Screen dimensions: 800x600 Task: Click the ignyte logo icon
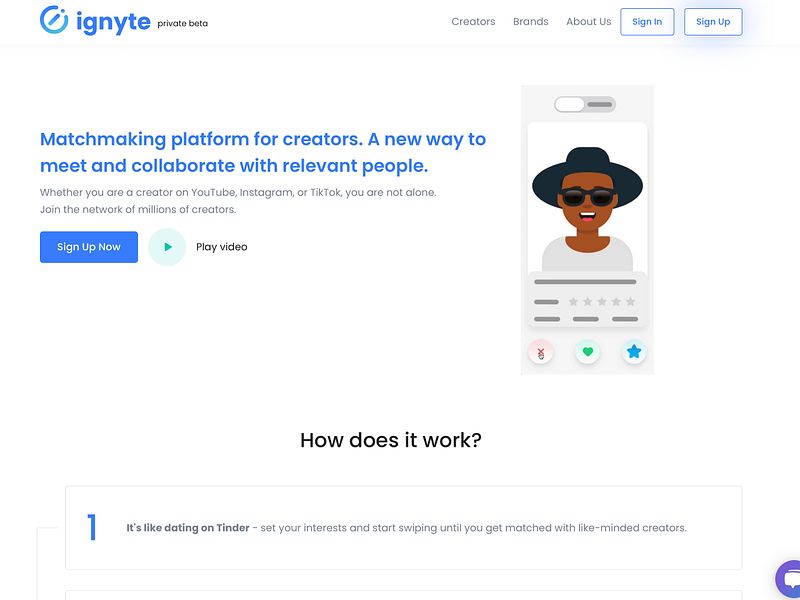(x=54, y=20)
